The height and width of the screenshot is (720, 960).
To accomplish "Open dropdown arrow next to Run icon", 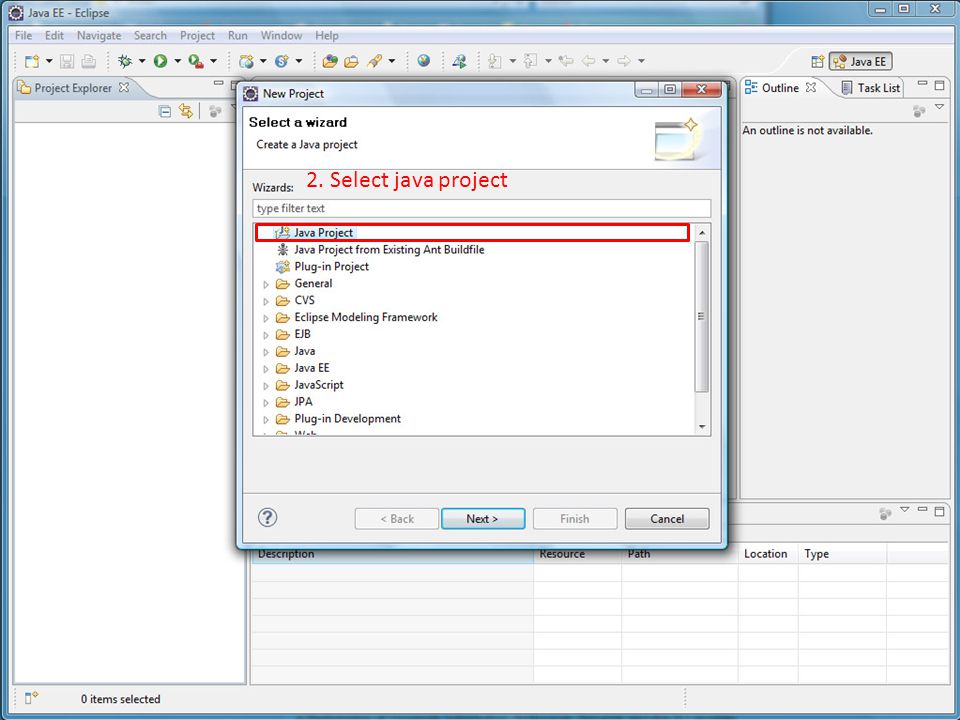I will click(x=178, y=61).
